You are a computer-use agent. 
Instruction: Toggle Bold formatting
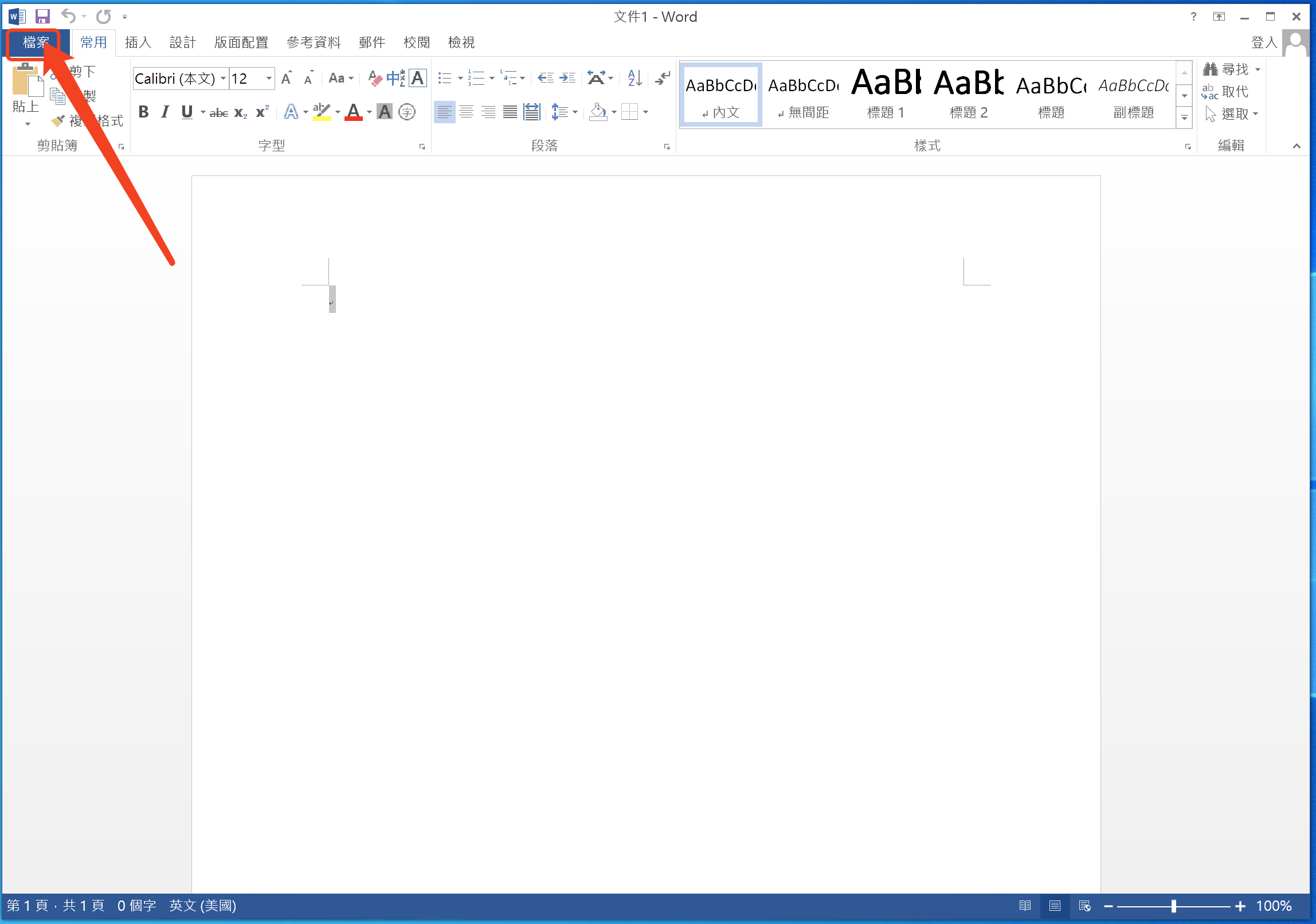coord(144,112)
